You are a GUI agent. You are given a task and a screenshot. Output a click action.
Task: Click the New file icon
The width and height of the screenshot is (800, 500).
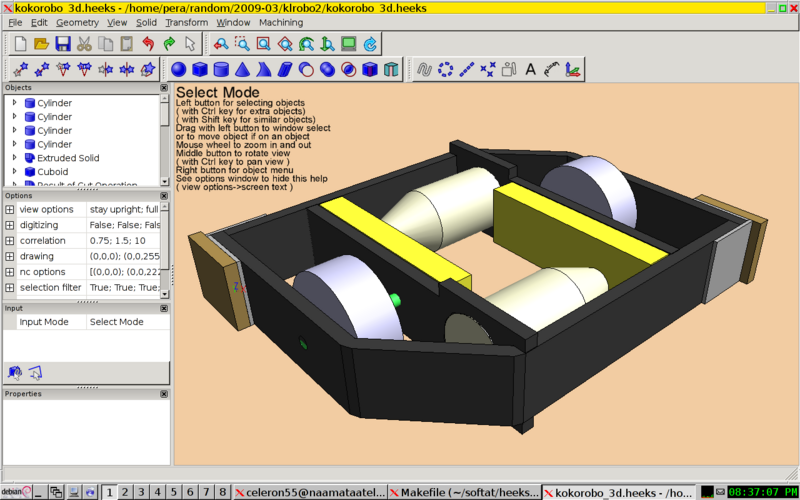click(x=20, y=44)
